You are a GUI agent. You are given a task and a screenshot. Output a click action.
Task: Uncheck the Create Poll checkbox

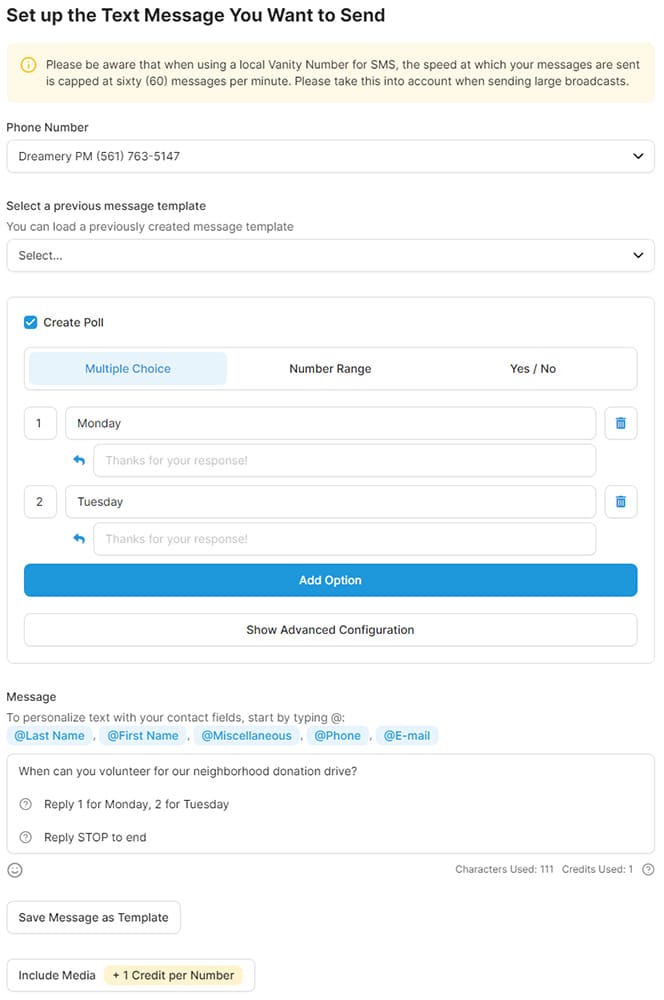[31, 322]
